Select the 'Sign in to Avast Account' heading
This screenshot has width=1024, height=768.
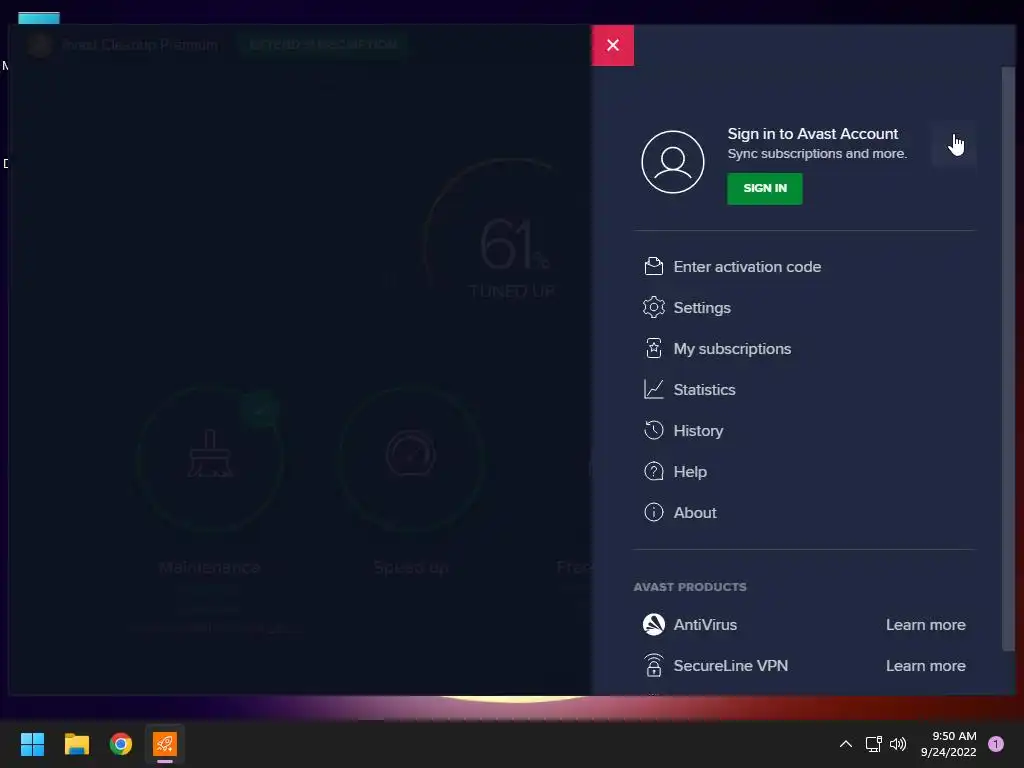[813, 134]
